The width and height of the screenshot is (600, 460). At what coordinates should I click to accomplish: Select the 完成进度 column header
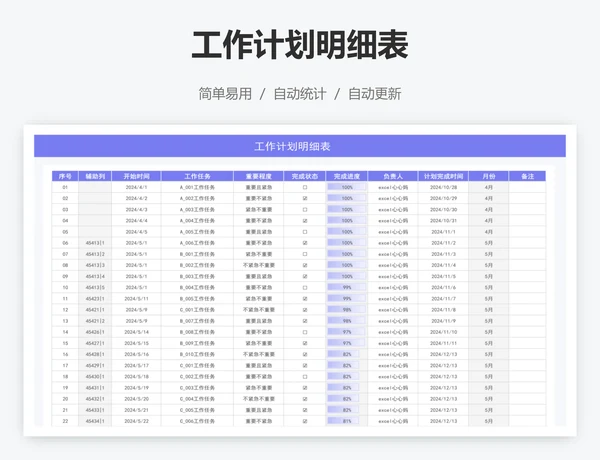[347, 176]
